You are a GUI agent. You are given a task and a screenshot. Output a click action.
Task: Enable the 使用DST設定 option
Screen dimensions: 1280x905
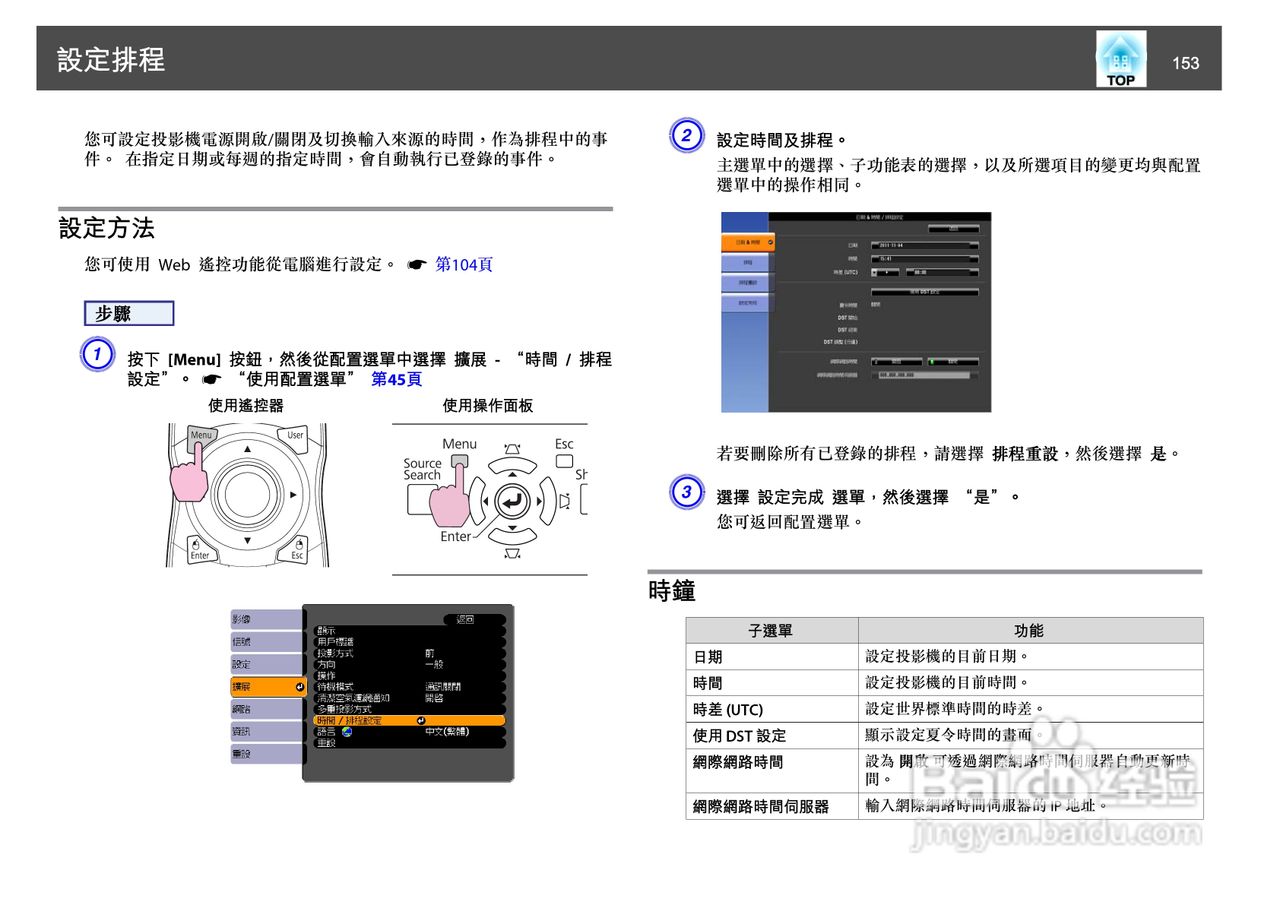click(925, 292)
